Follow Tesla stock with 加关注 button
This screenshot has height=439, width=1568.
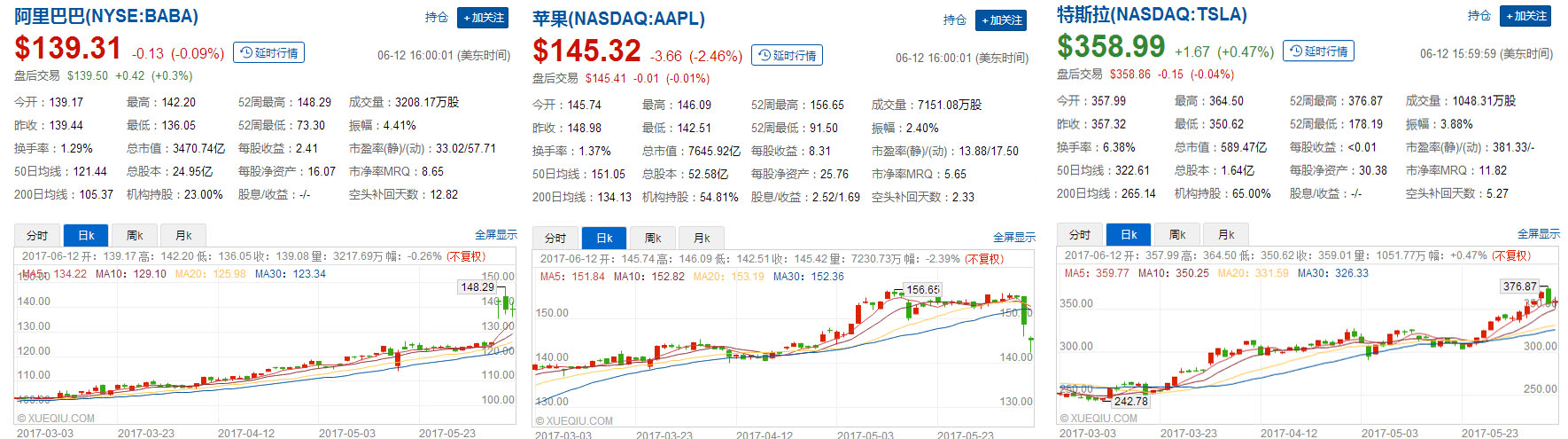1525,16
